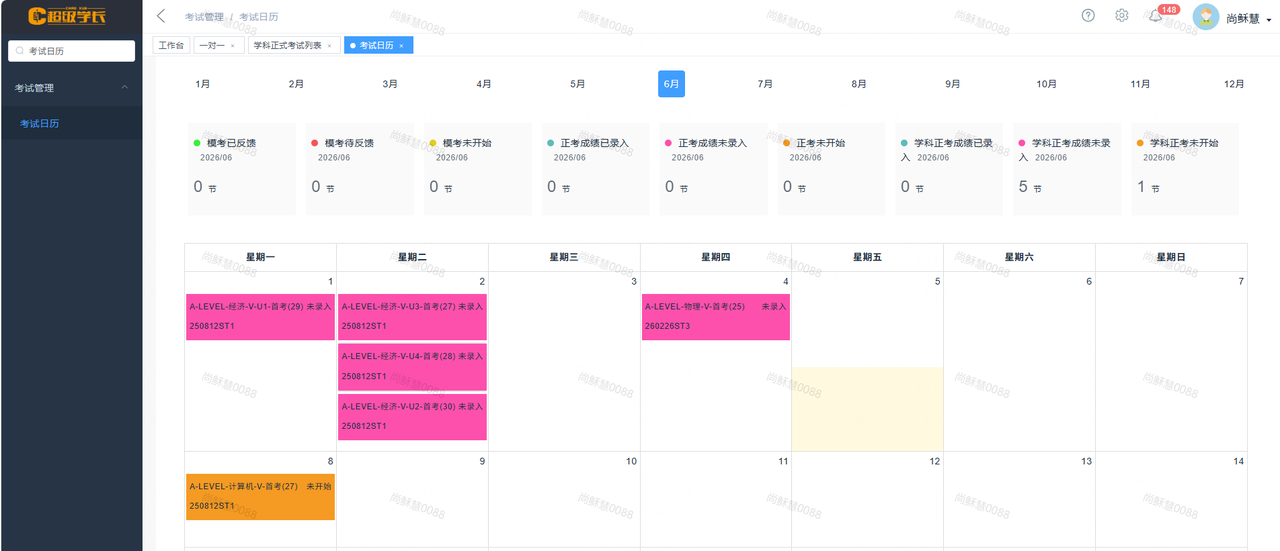Image resolution: width=1280 pixels, height=551 pixels.
Task: Click the back arrow icon
Action: pyautogui.click(x=161, y=16)
